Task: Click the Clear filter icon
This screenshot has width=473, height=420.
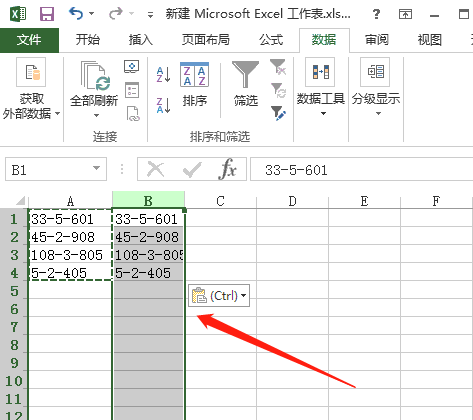Action: click(x=278, y=67)
